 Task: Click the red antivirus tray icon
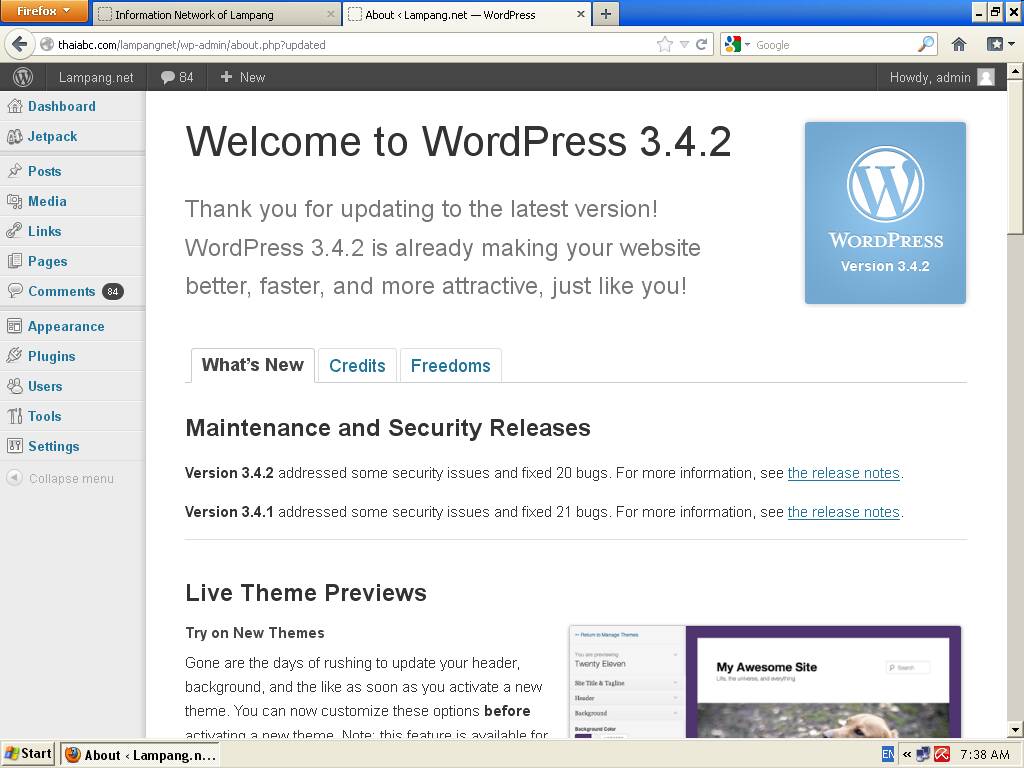coord(941,754)
